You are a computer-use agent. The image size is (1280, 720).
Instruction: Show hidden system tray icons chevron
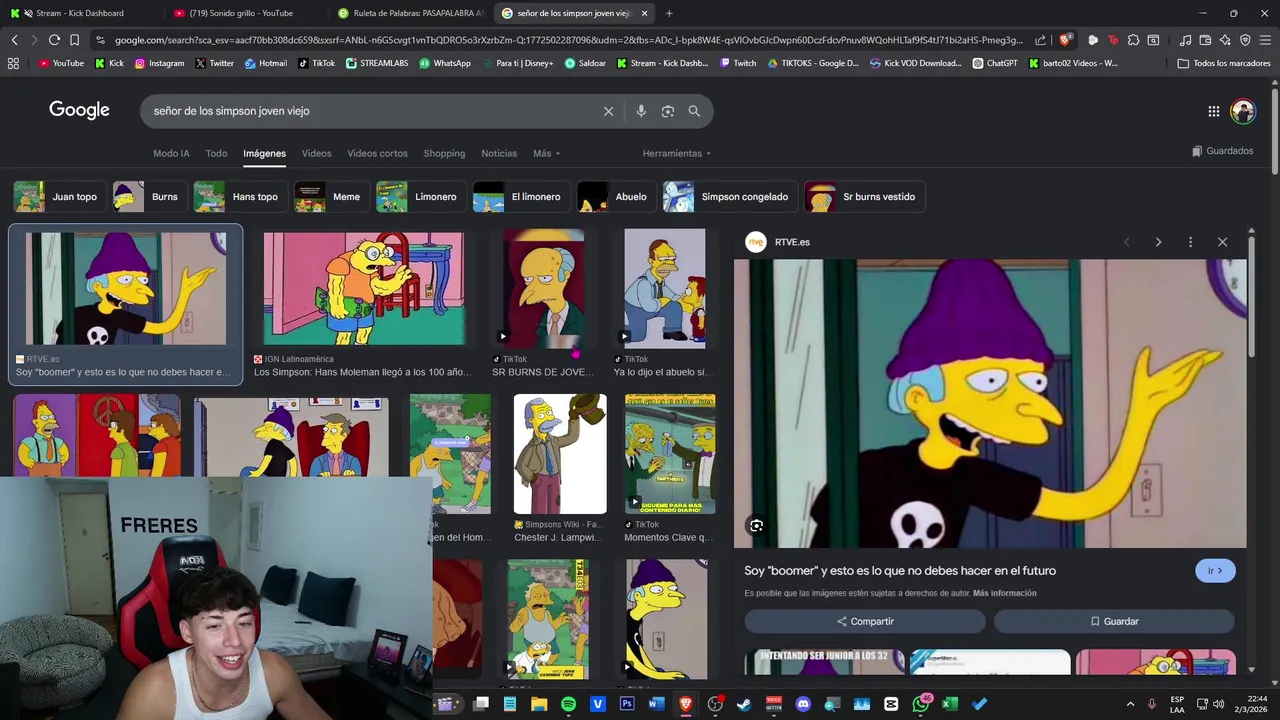point(1131,704)
